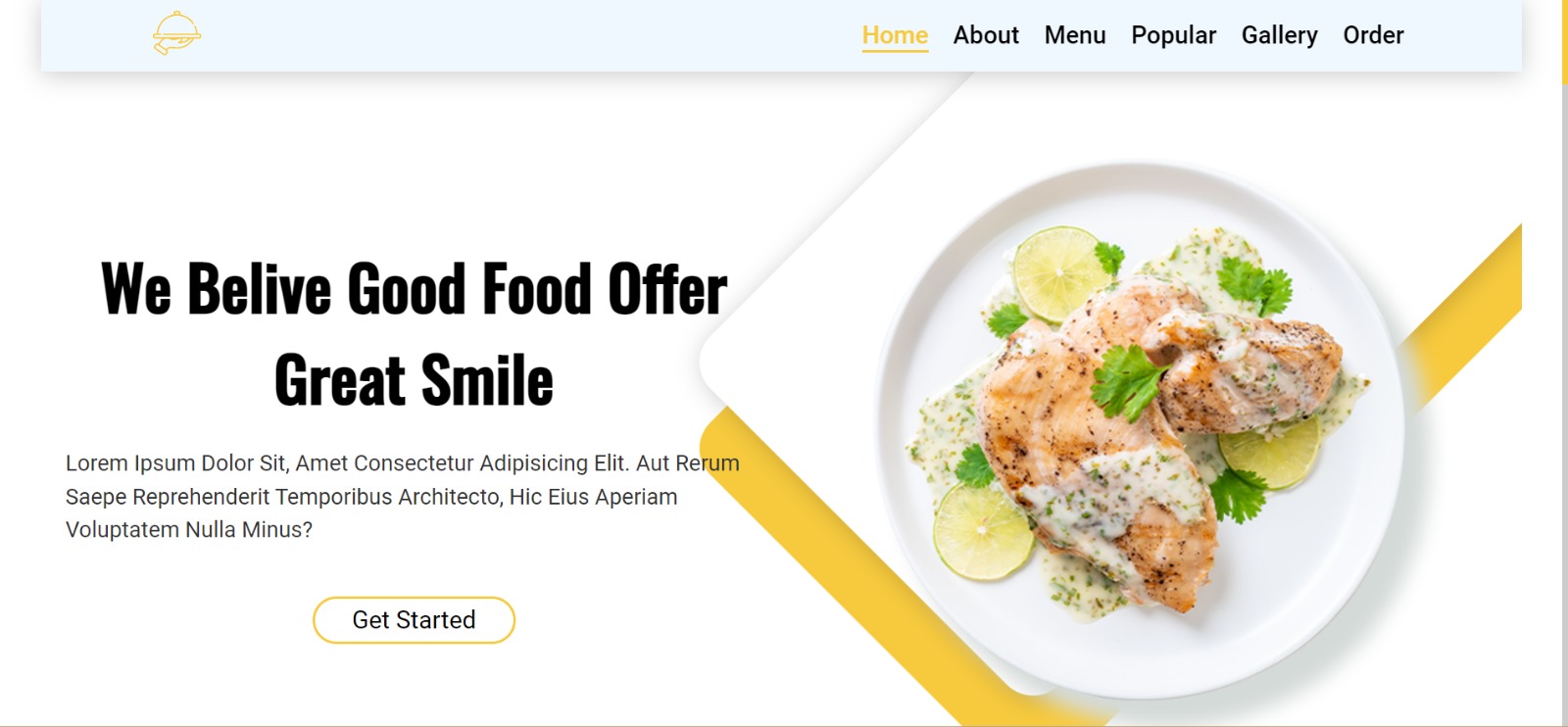This screenshot has height=727, width=1568.
Task: Click the 'We Belive Good Food' heading
Action: click(x=414, y=334)
